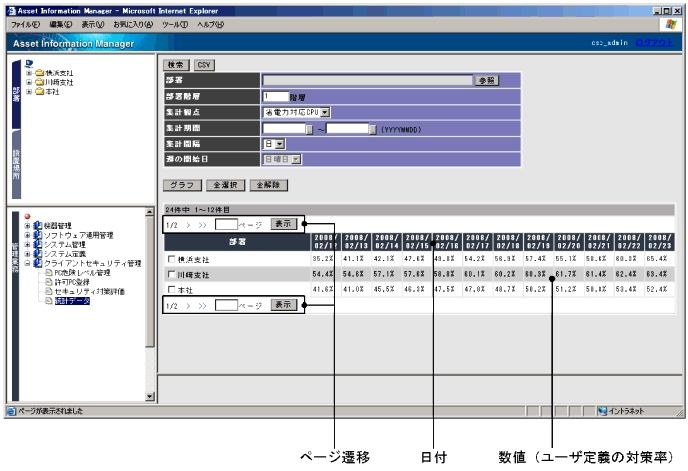Click the 横浜支社 folder icon in tree

pyautogui.click(x=39, y=73)
